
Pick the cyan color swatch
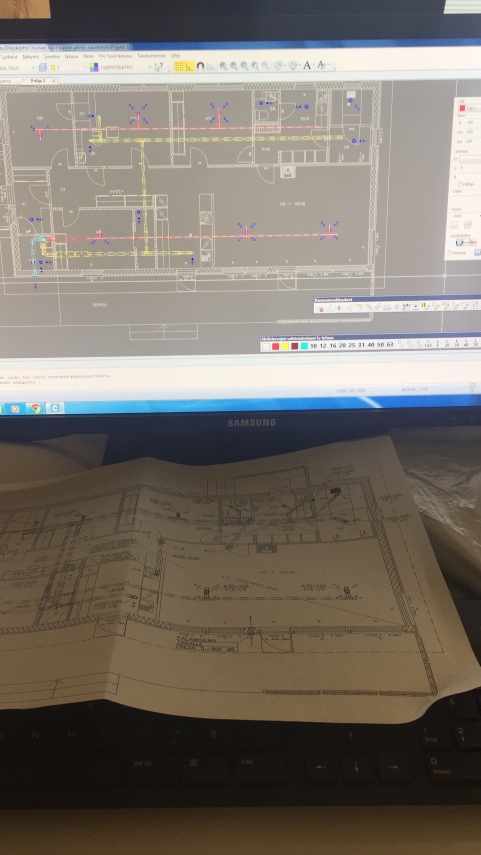[x=304, y=346]
